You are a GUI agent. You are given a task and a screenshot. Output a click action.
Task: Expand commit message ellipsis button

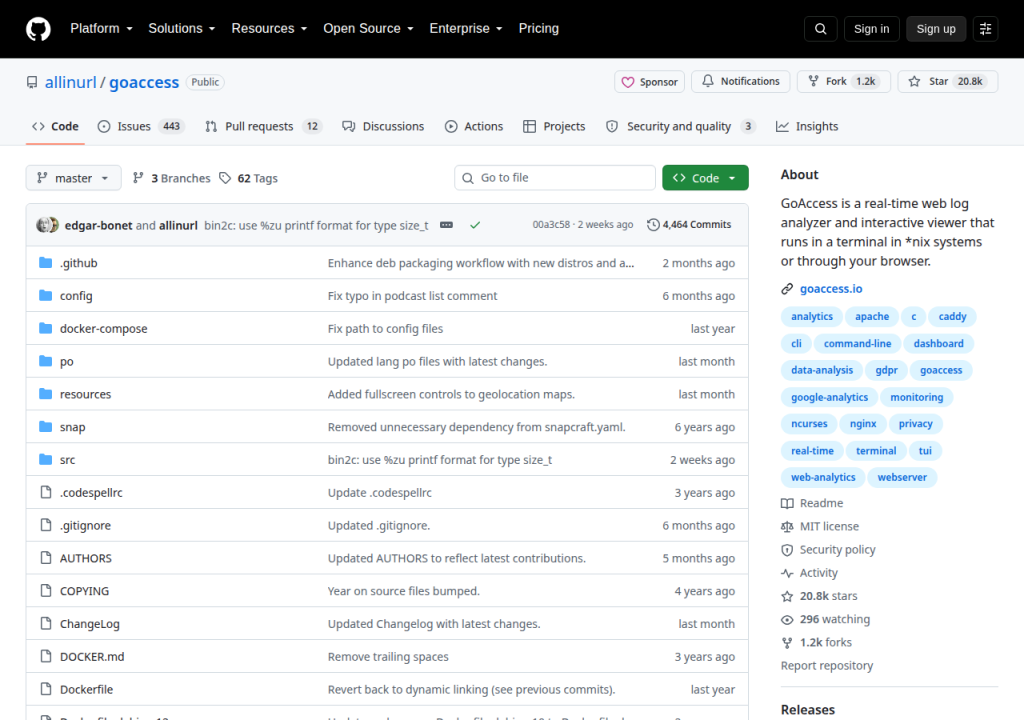pyautogui.click(x=446, y=225)
